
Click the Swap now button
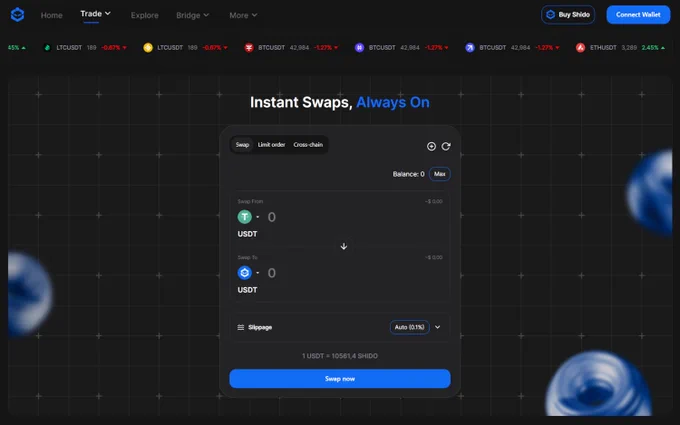[x=340, y=379]
